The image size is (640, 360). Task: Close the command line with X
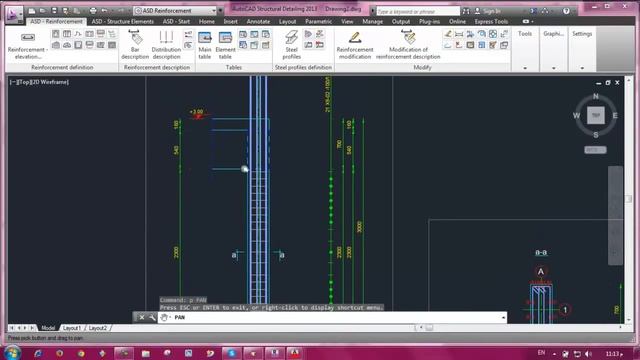141,317
